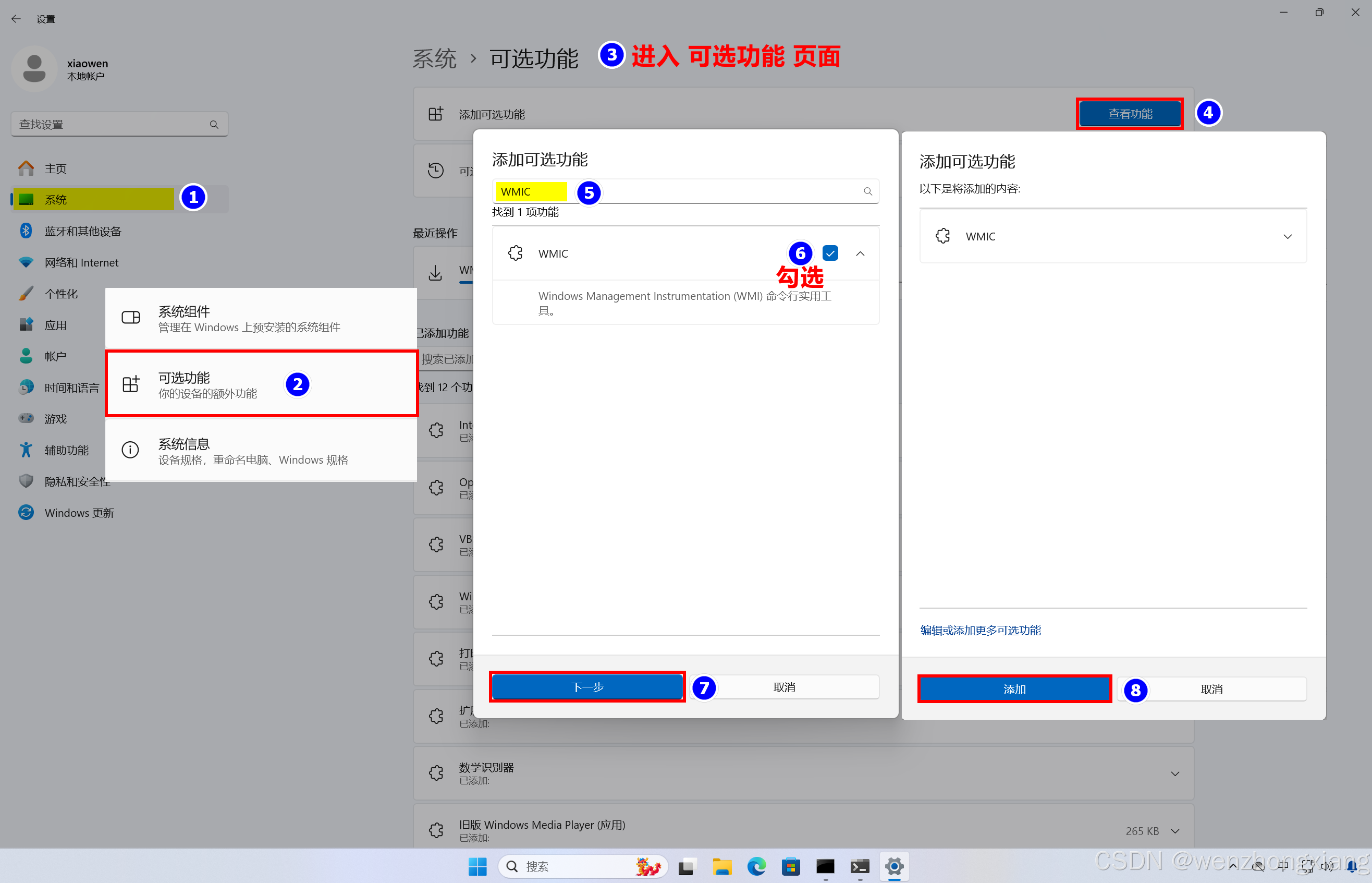Launch Microsoft Edge from the taskbar
The image size is (1372, 883).
click(756, 866)
